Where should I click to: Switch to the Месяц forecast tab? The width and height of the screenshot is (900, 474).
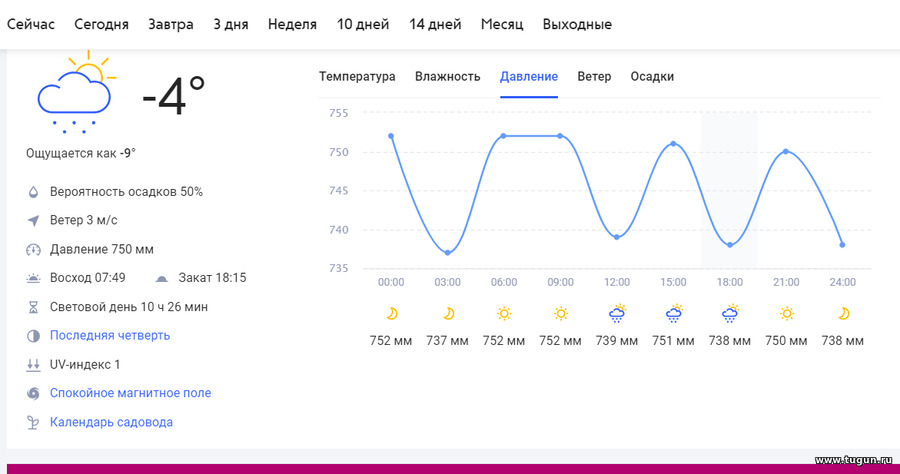click(502, 25)
